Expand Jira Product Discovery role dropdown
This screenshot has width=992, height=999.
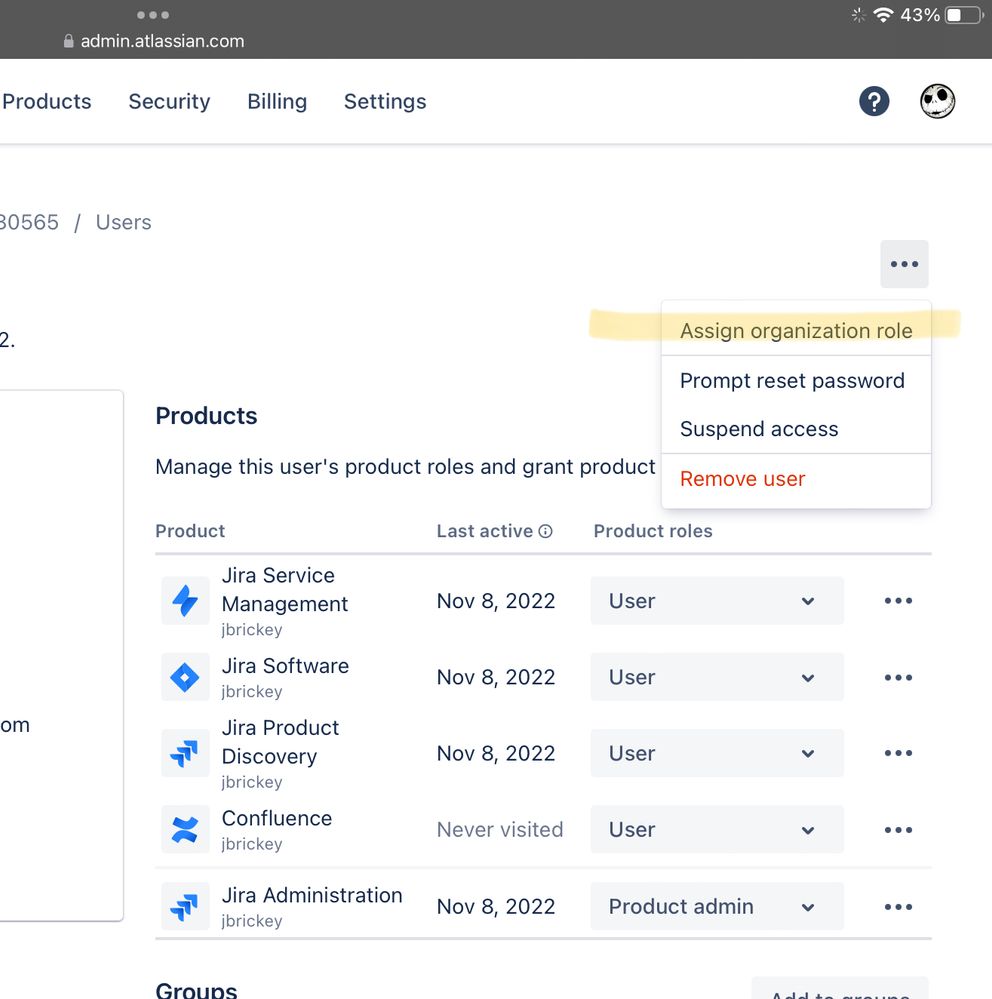[717, 753]
